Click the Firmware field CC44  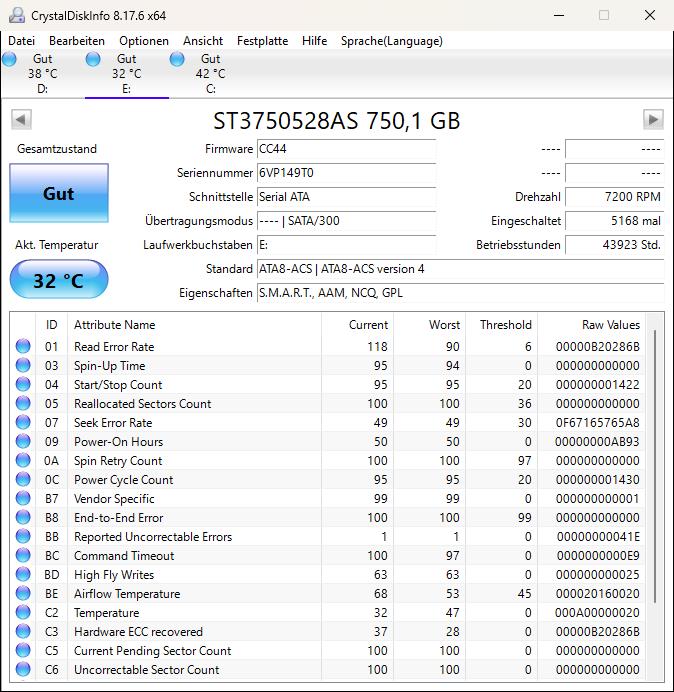coord(346,149)
